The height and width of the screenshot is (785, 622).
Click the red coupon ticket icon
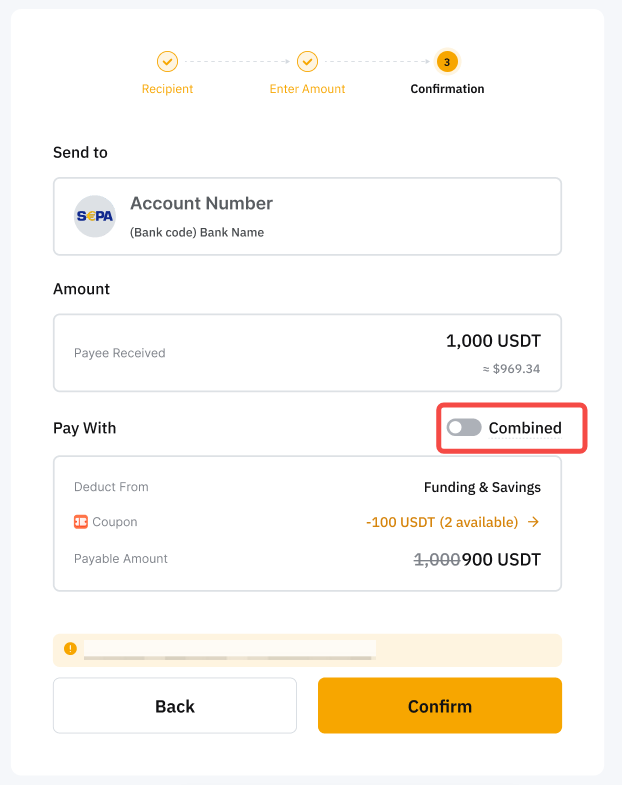coord(81,522)
